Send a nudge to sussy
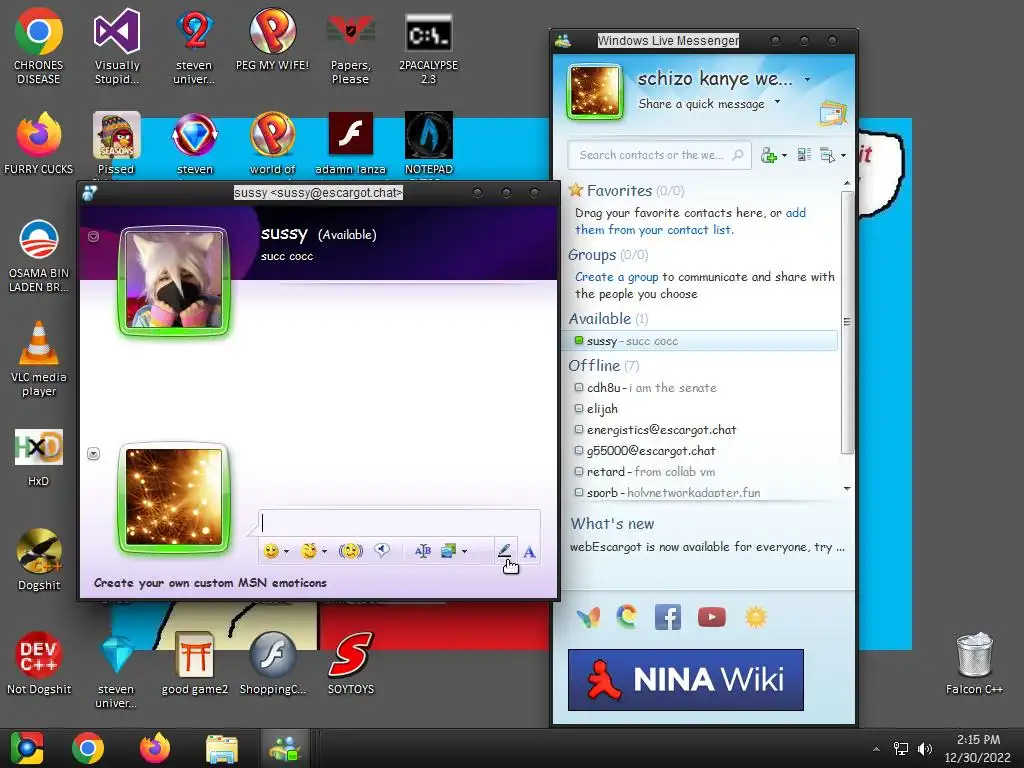Screen dimensions: 1024x768 tap(351, 551)
